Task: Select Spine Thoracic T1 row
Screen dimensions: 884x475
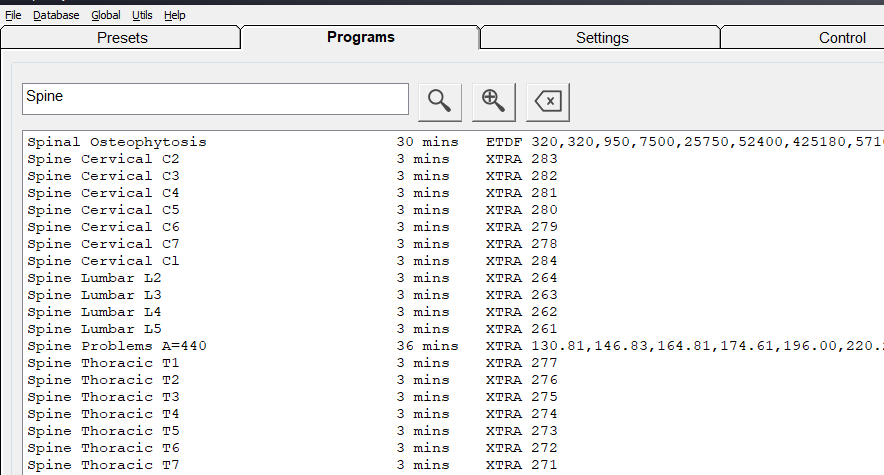Action: 455,363
